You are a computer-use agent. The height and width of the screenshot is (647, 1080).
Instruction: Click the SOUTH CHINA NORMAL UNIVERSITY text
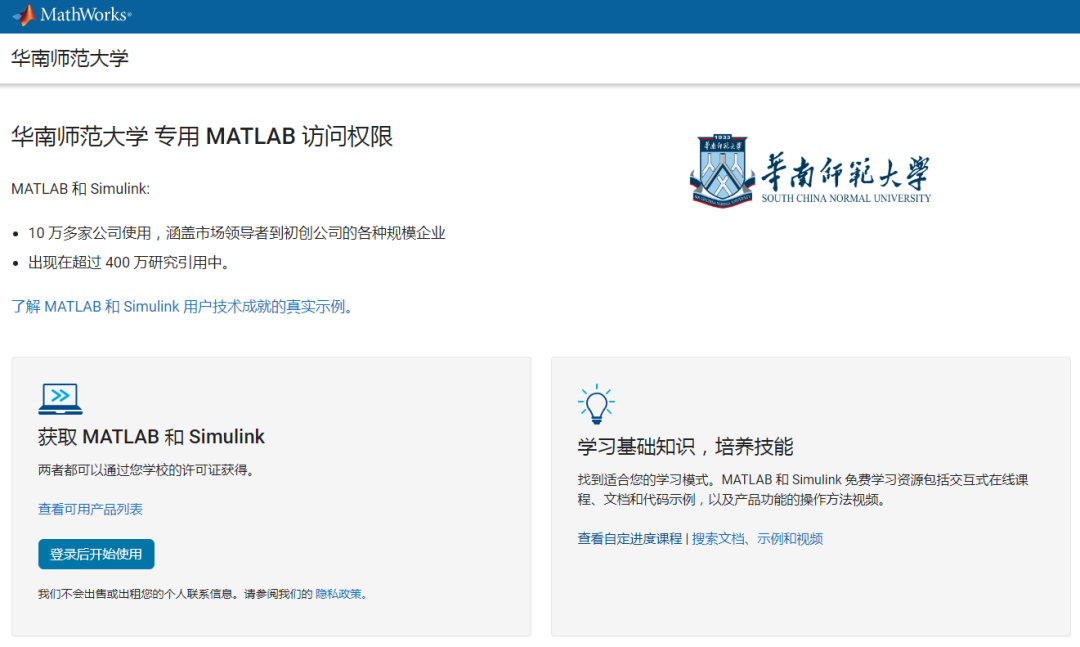(x=846, y=198)
